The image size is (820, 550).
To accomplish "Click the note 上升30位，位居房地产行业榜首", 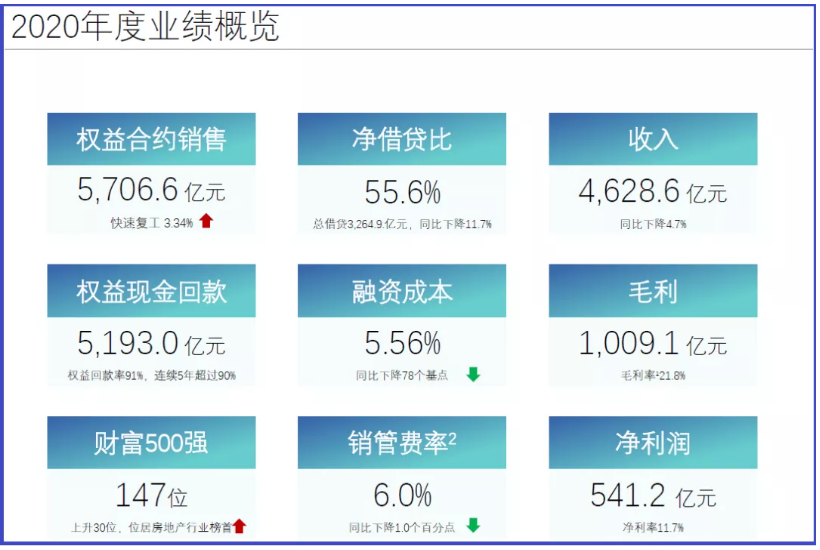I will click(151, 528).
